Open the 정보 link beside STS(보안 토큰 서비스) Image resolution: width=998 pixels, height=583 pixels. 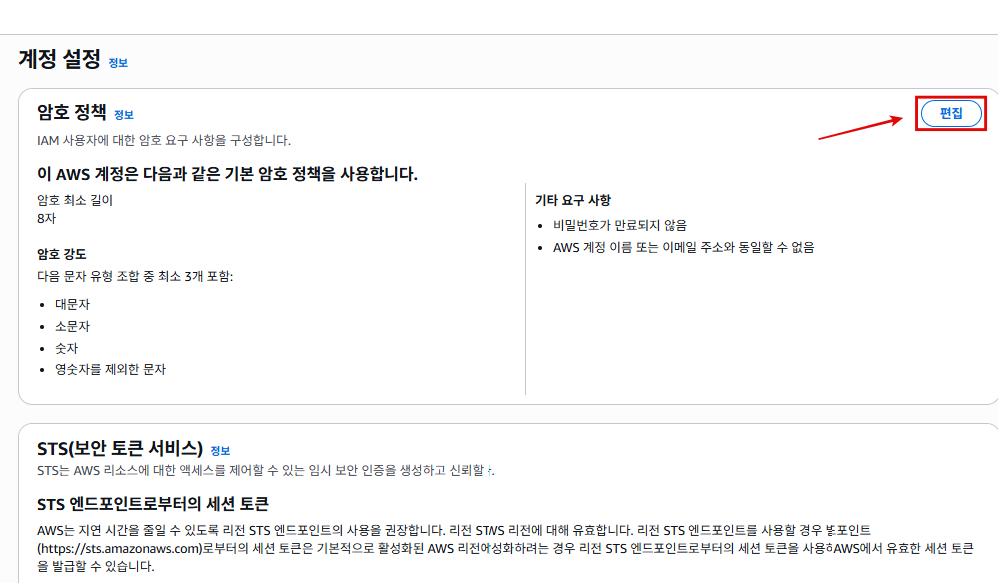220,451
